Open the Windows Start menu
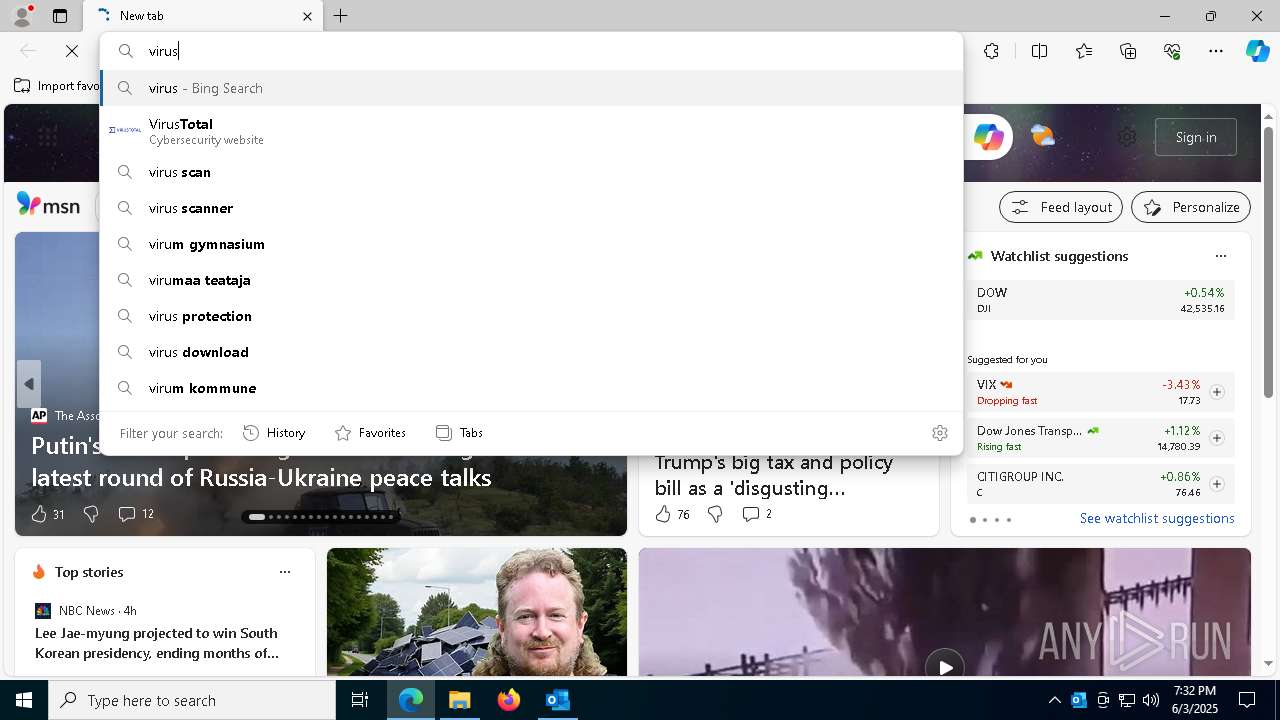Screen dimensions: 1280x720 24,700
